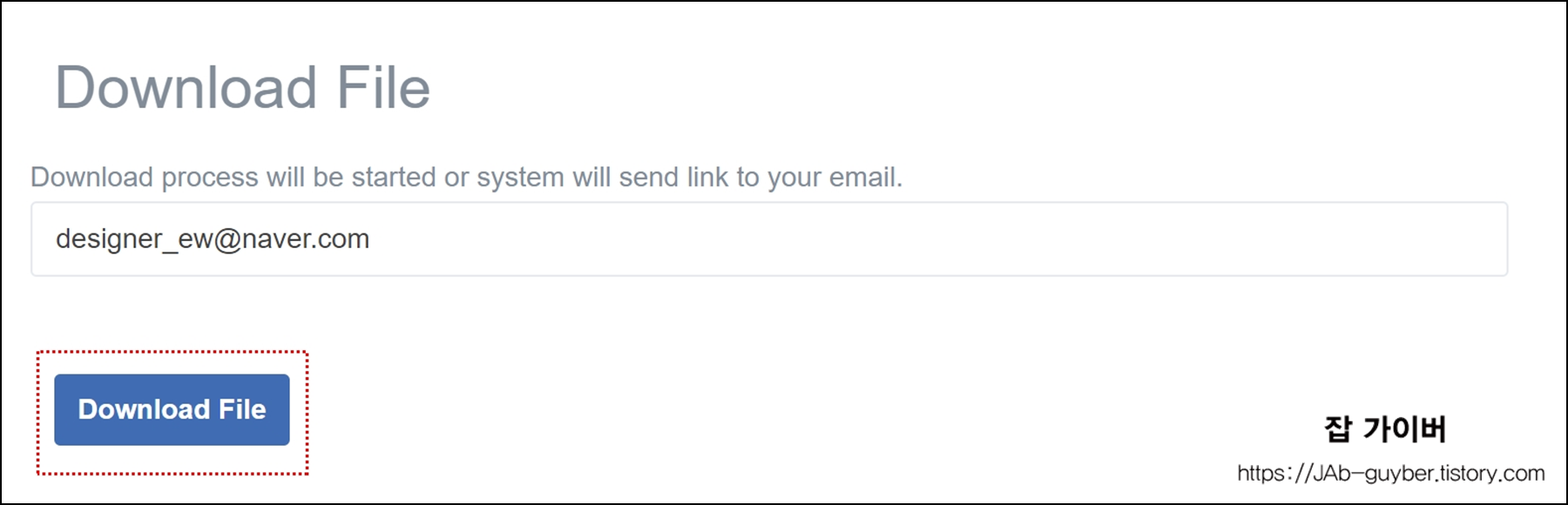
Task: Focus the email address input field
Action: (x=769, y=239)
